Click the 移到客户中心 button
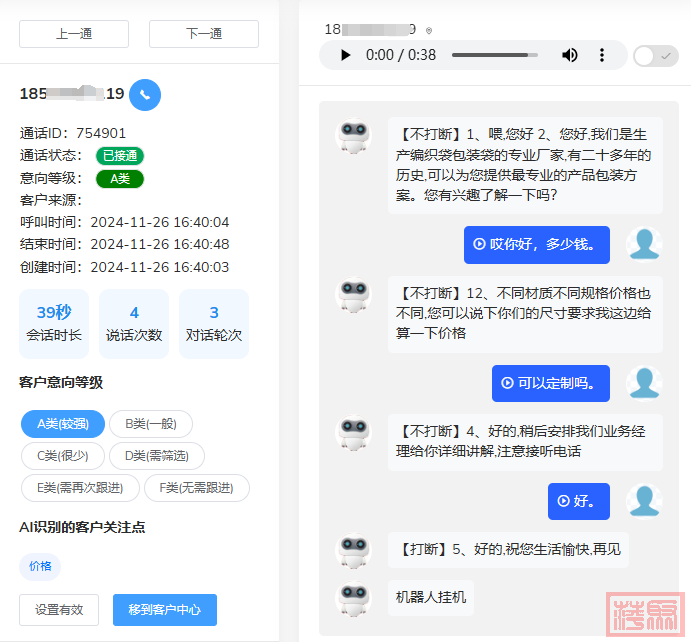Viewport: 691px width, 642px height. point(165,609)
